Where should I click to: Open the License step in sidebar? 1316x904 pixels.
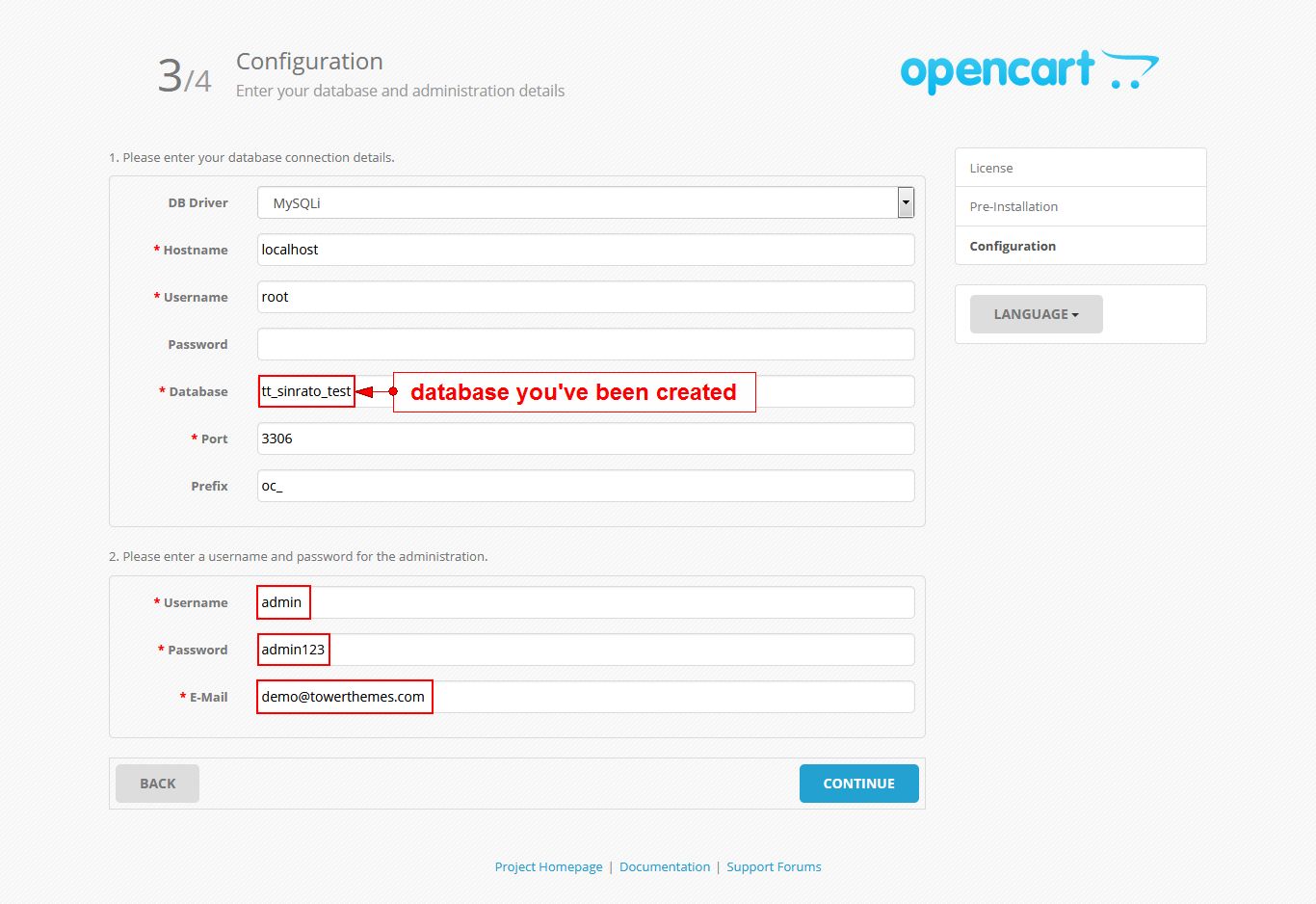click(x=1080, y=168)
